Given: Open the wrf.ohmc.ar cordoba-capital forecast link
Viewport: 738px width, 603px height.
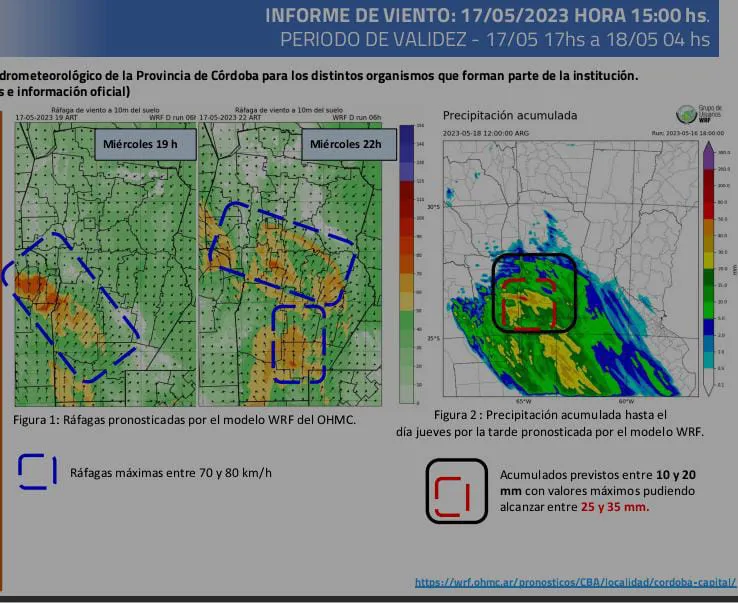Looking at the screenshot, I should click(573, 582).
